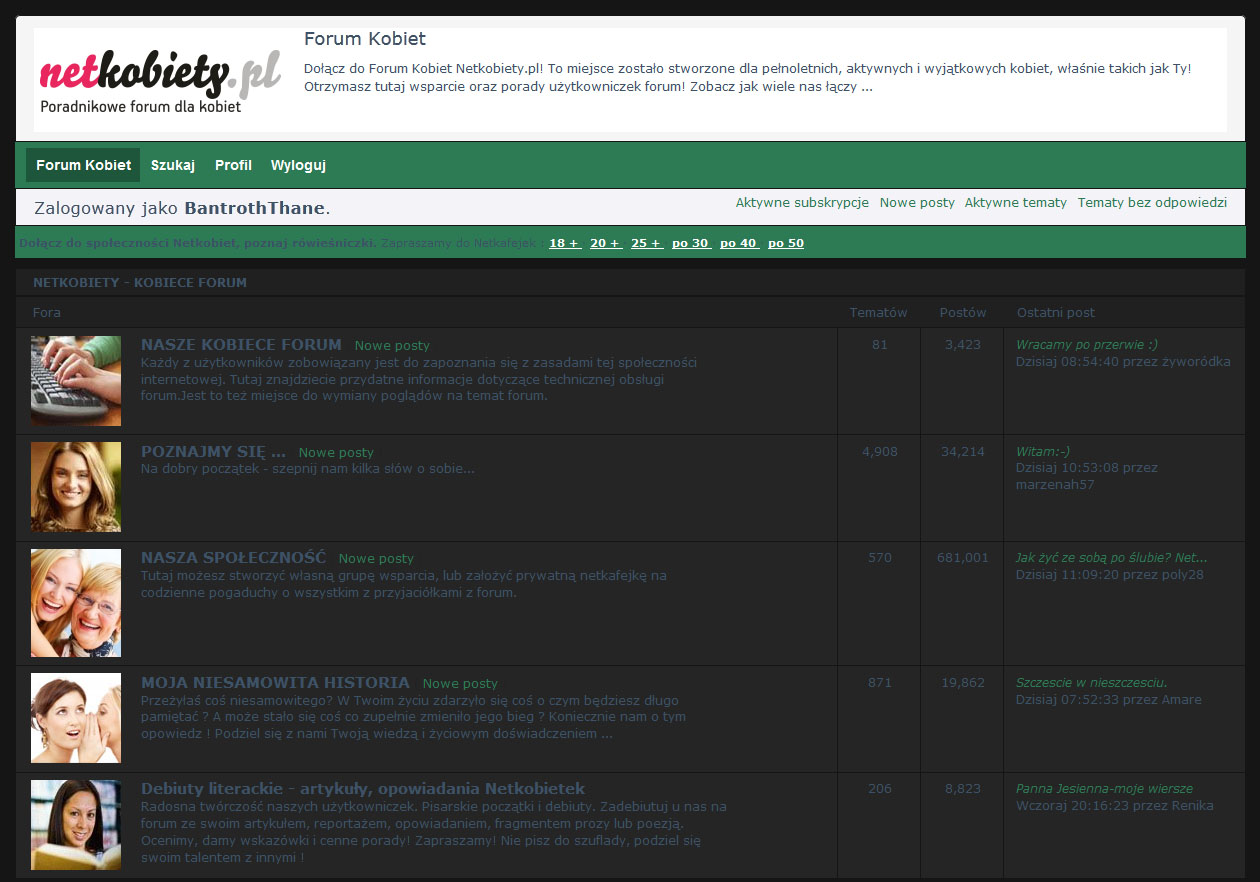Click timestamp 'Dzisiaj 07:52:33 przez Amare'
This screenshot has width=1260, height=882.
[x=1109, y=700]
